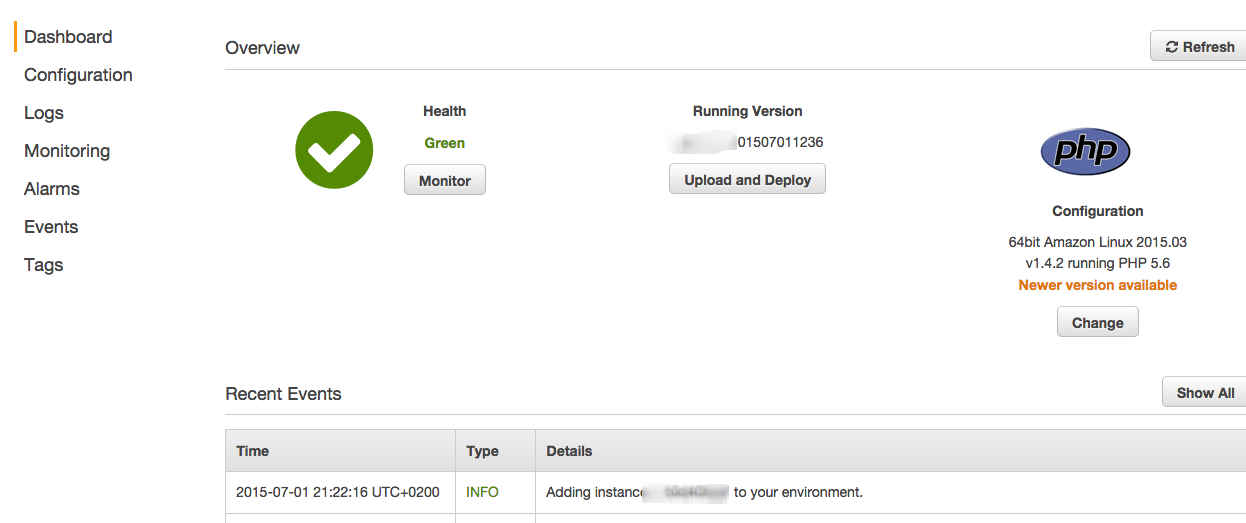The width and height of the screenshot is (1246, 523).
Task: Open Tags in the sidebar
Action: [x=44, y=265]
